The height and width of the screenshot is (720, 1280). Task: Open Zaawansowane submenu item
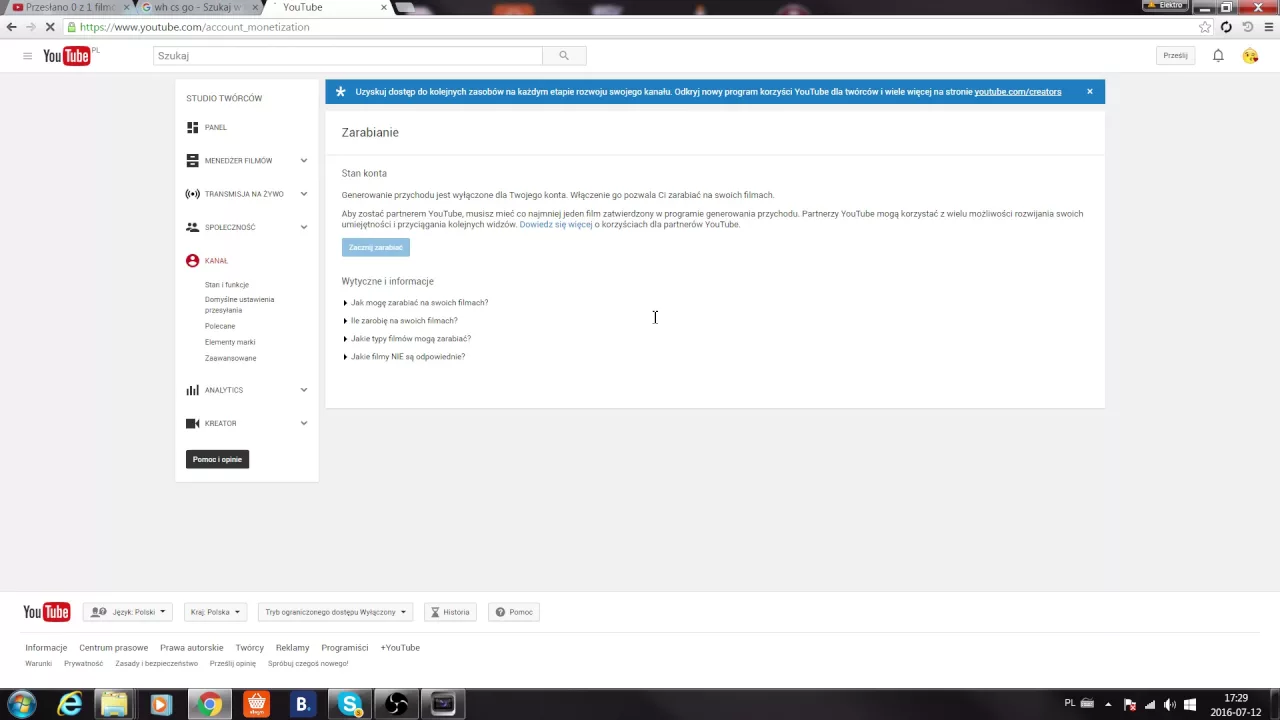tap(231, 358)
